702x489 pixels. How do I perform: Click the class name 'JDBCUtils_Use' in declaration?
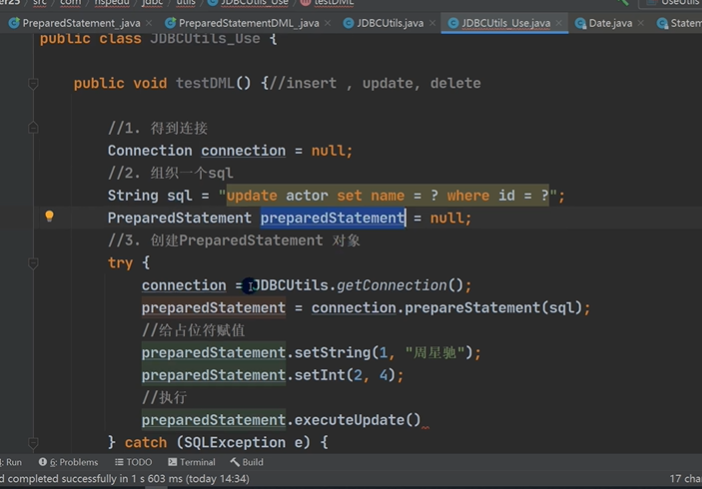pos(205,39)
